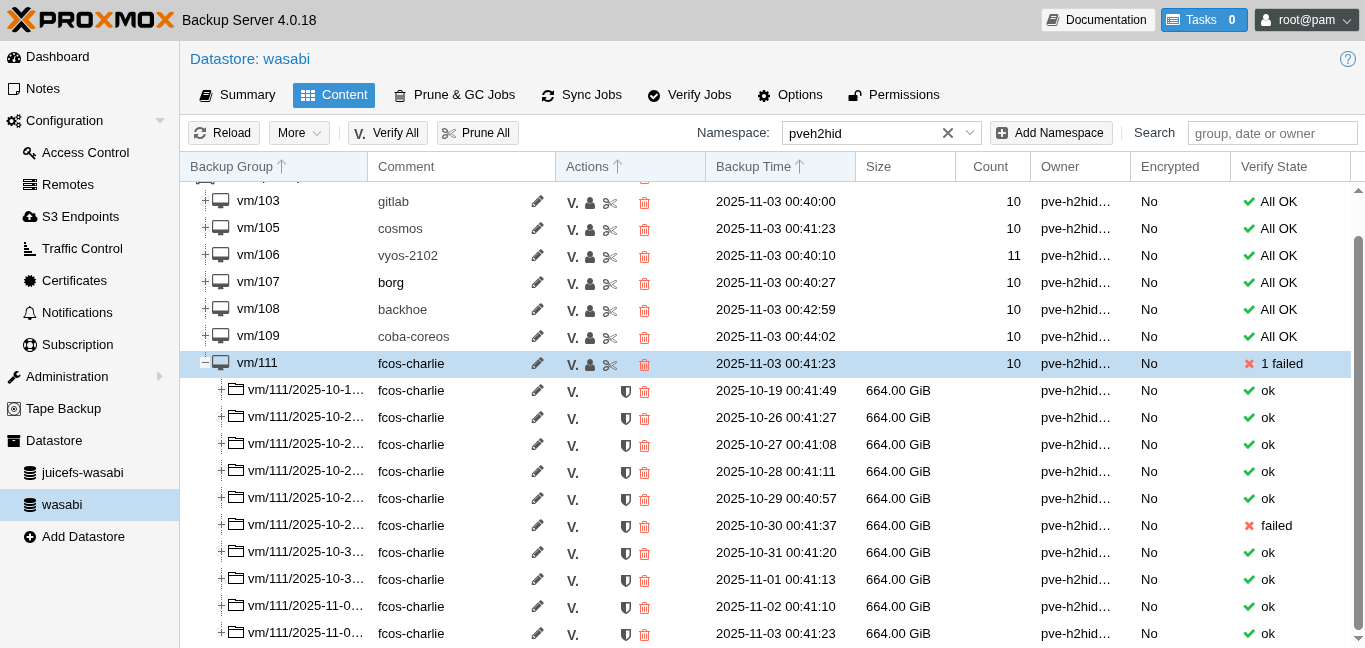Run verify on vm/103 using the V icon
This screenshot has height=648, width=1365.
tap(572, 202)
